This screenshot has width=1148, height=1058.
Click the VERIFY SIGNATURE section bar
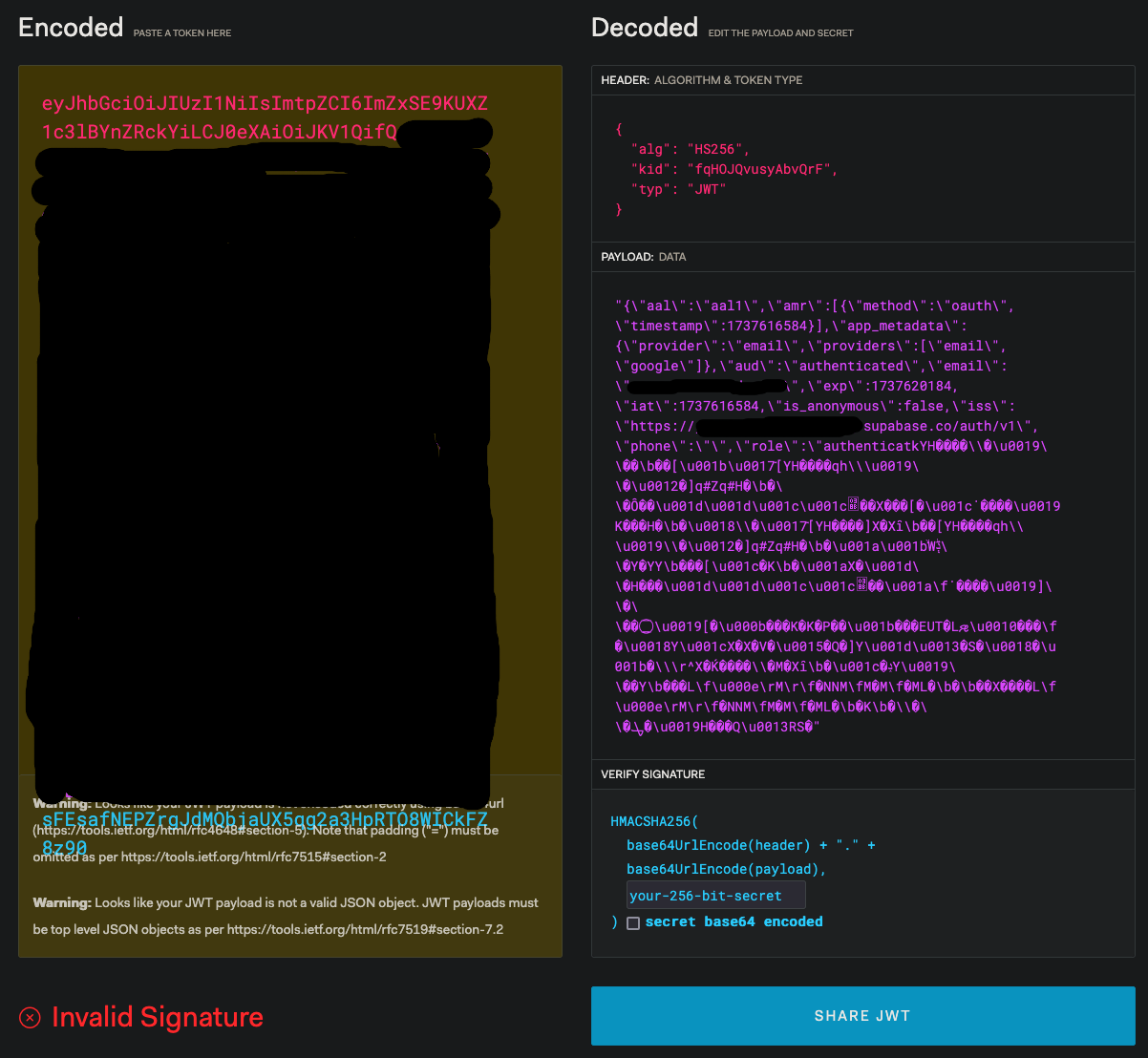tap(862, 773)
